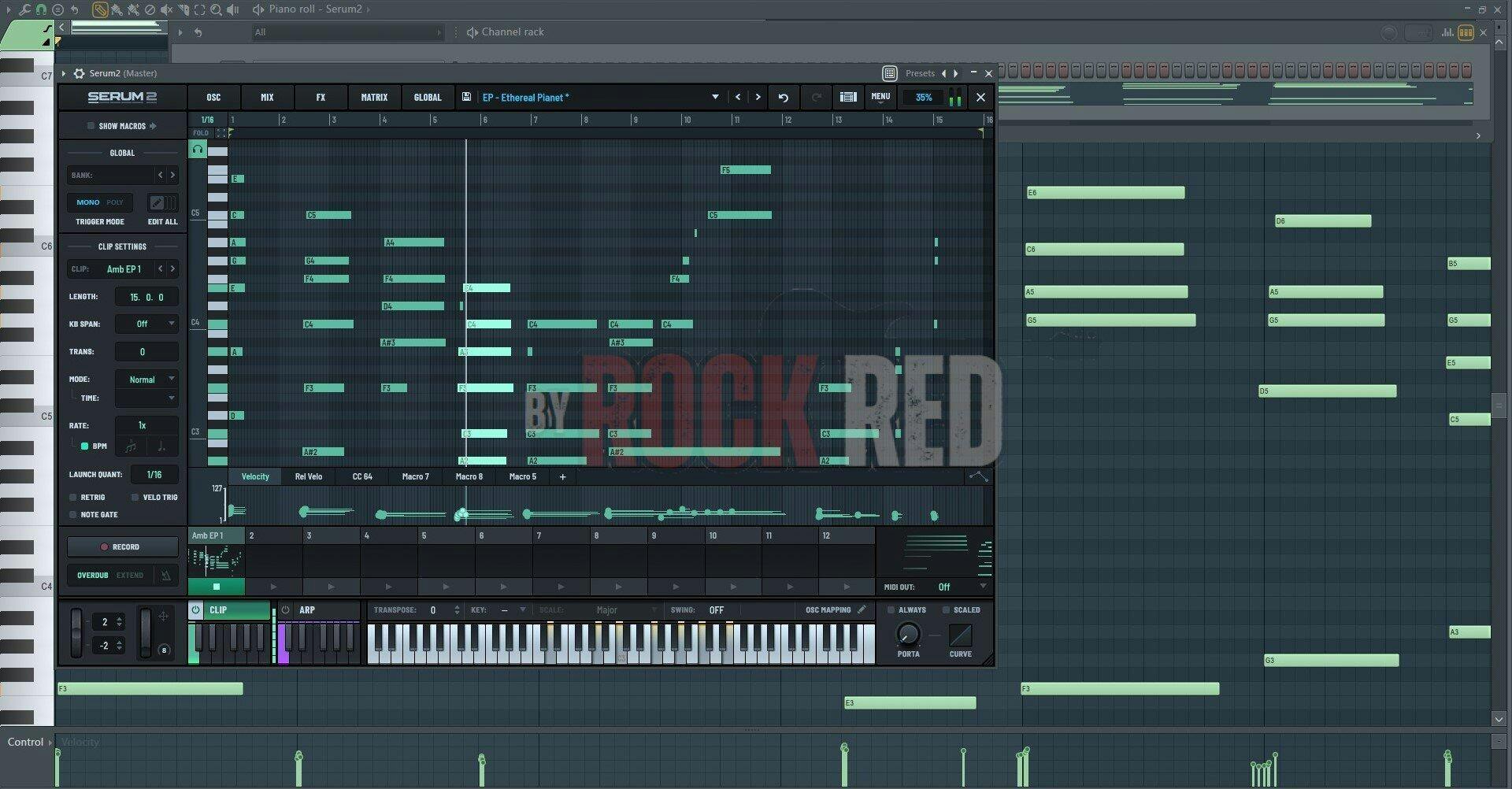
Task: Click the OVERDUB button
Action: (x=92, y=576)
